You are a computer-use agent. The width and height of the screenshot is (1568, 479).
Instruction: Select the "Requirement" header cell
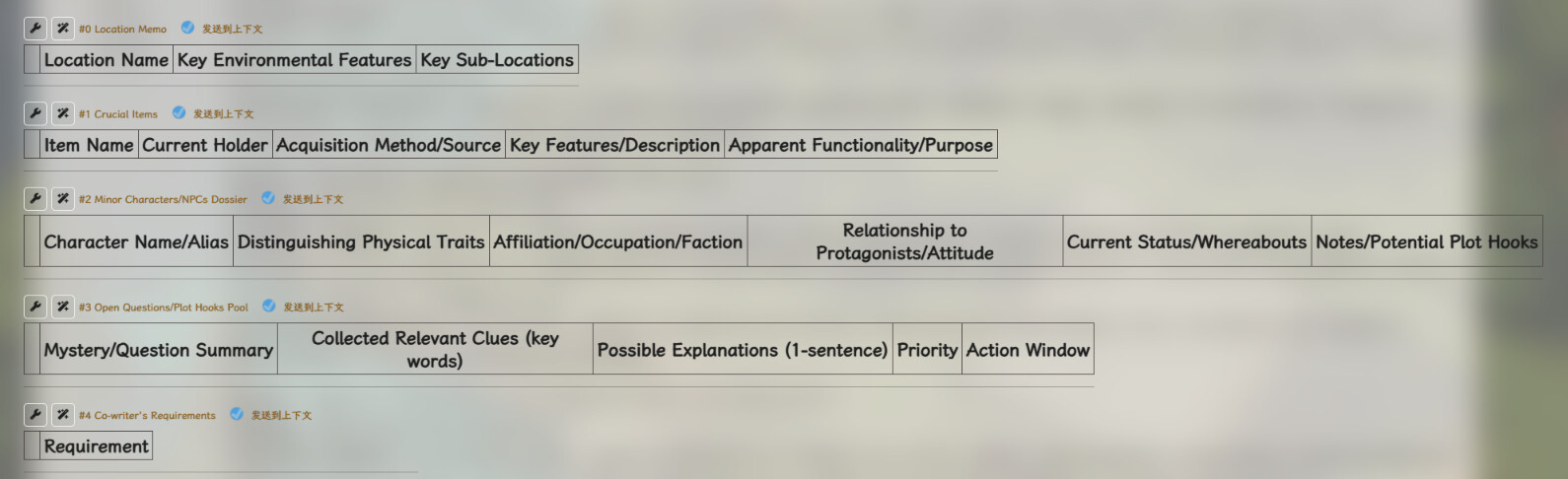click(96, 446)
